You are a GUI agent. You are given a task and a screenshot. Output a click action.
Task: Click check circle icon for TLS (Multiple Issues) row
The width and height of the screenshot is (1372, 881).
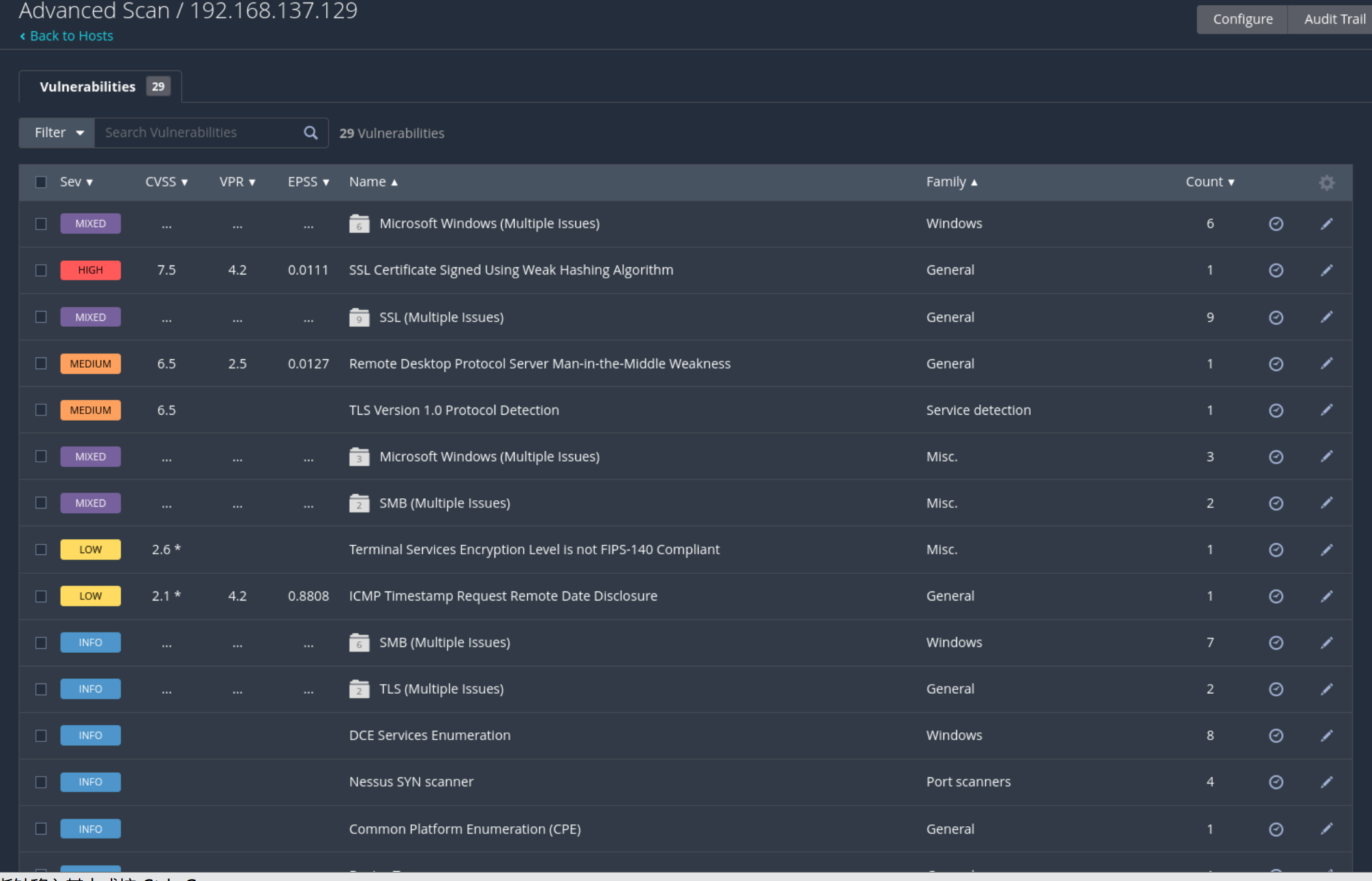pos(1276,689)
